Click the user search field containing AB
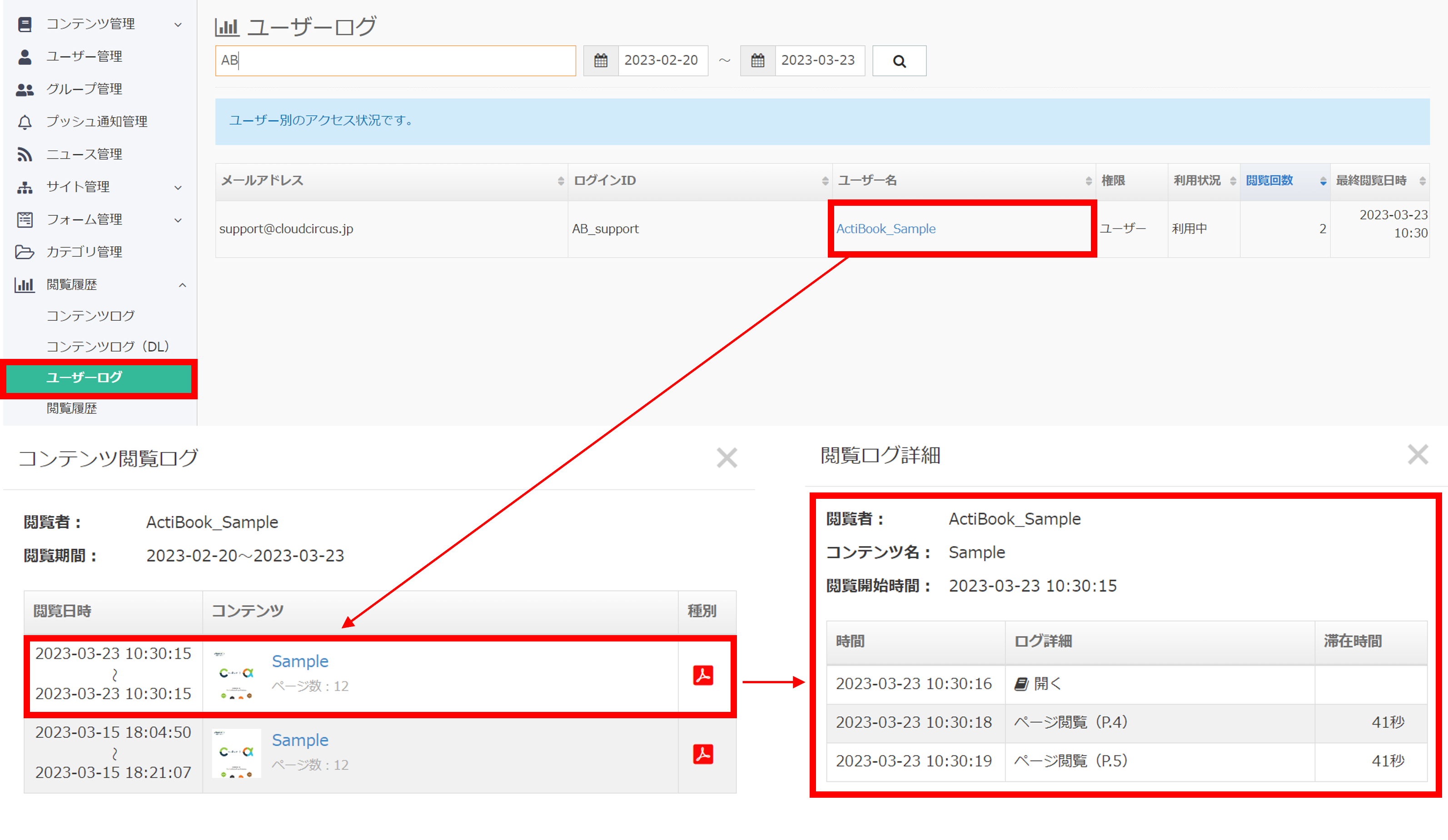The image size is (1448, 840). 395,61
